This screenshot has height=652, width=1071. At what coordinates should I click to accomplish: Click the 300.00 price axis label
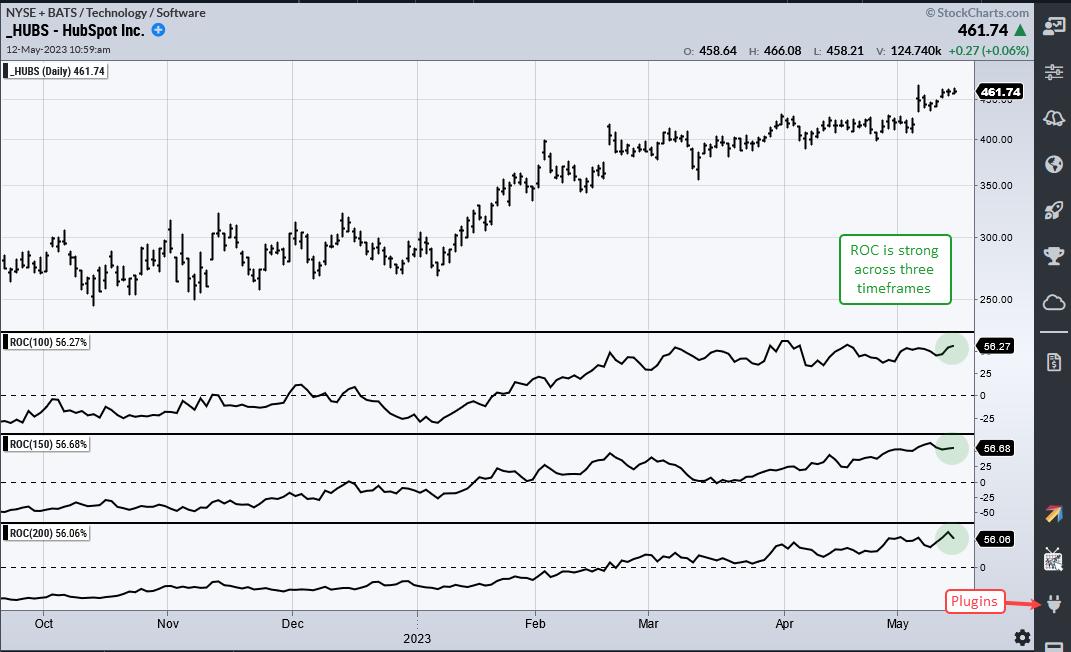(x=997, y=238)
